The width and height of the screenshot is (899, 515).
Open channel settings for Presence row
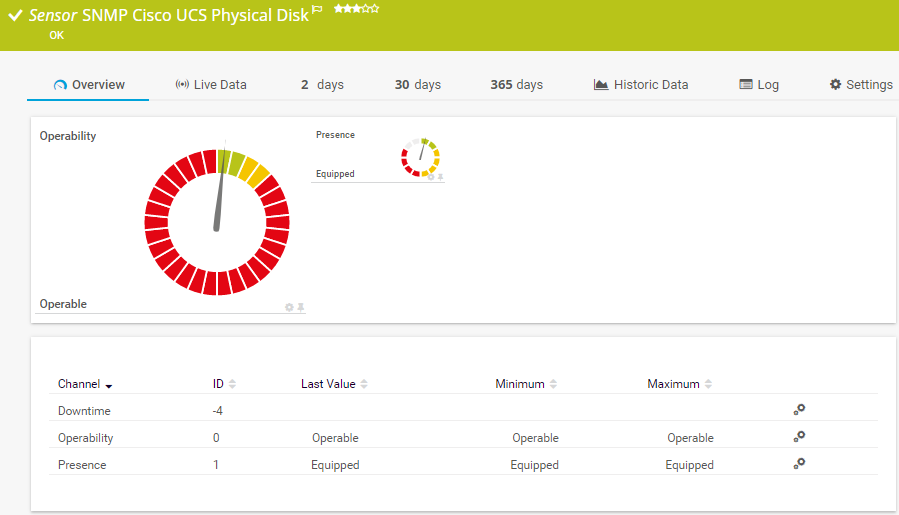[x=799, y=463]
